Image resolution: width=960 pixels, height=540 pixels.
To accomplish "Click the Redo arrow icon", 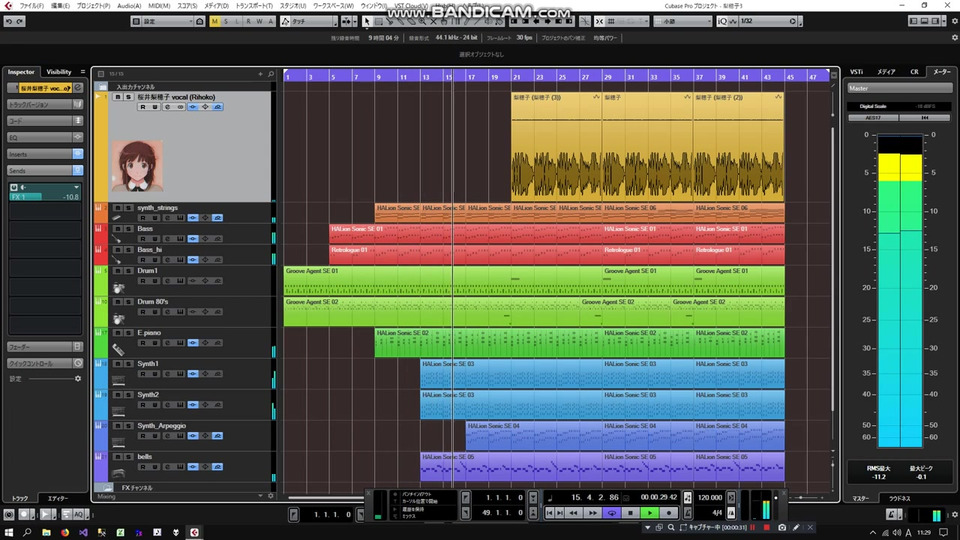I will pyautogui.click(x=20, y=21).
